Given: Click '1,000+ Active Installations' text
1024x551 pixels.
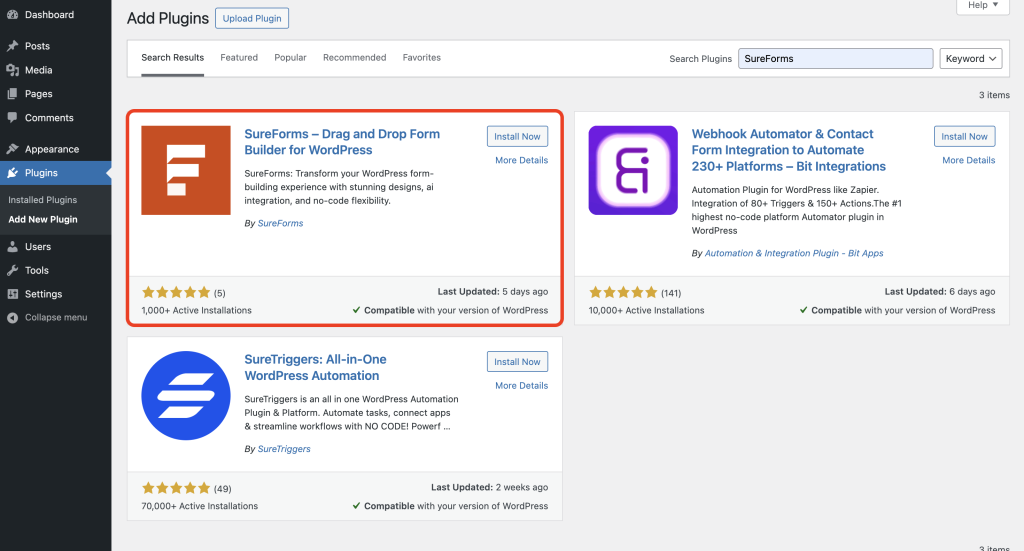Looking at the screenshot, I should point(197,310).
